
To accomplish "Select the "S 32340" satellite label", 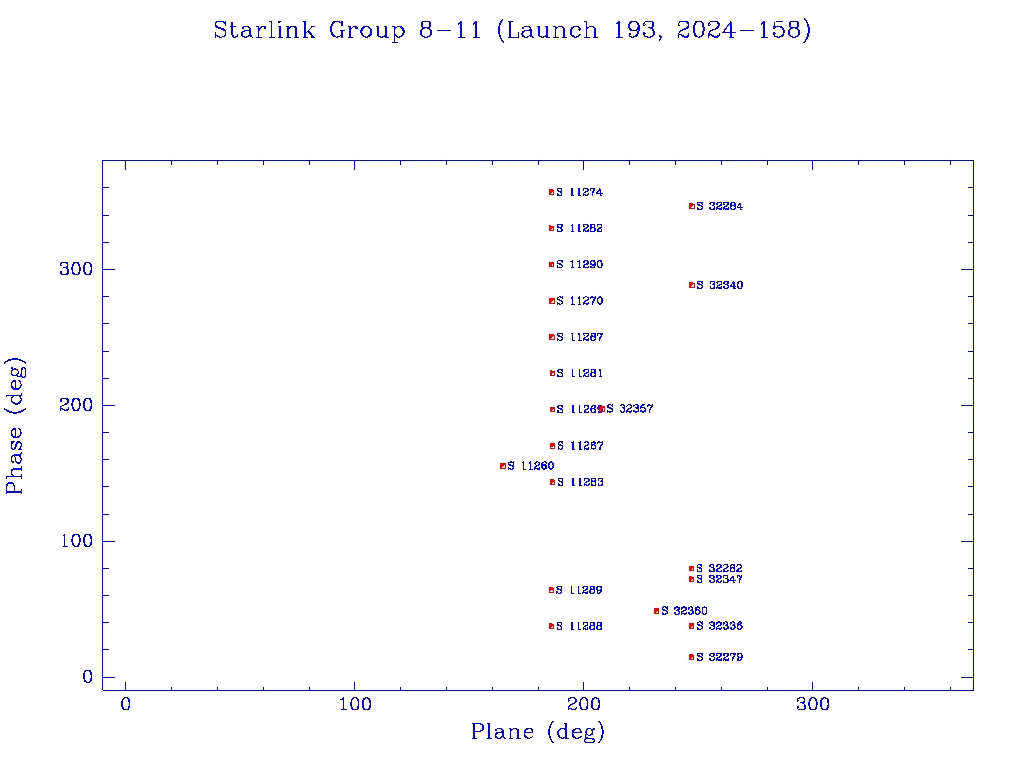I will pyautogui.click(x=719, y=285).
